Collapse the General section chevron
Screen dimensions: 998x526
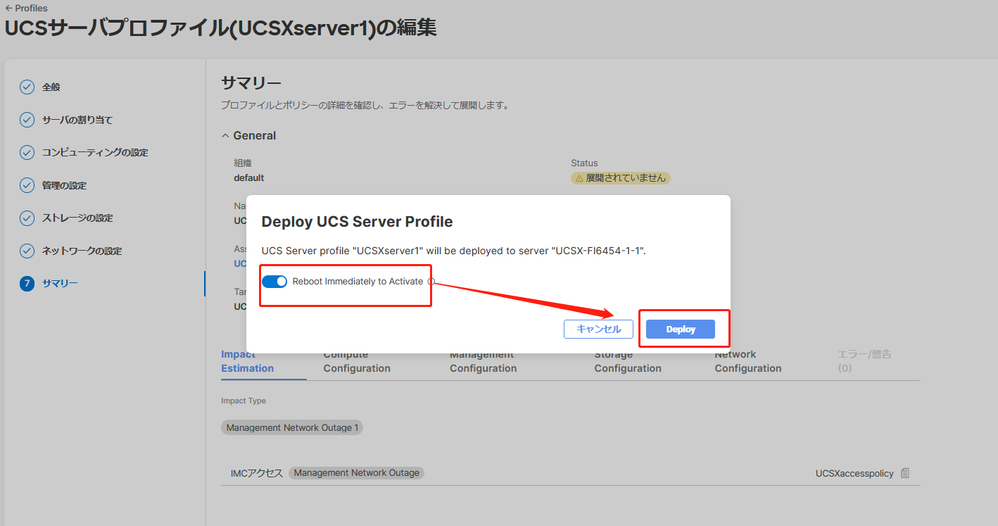[x=225, y=136]
